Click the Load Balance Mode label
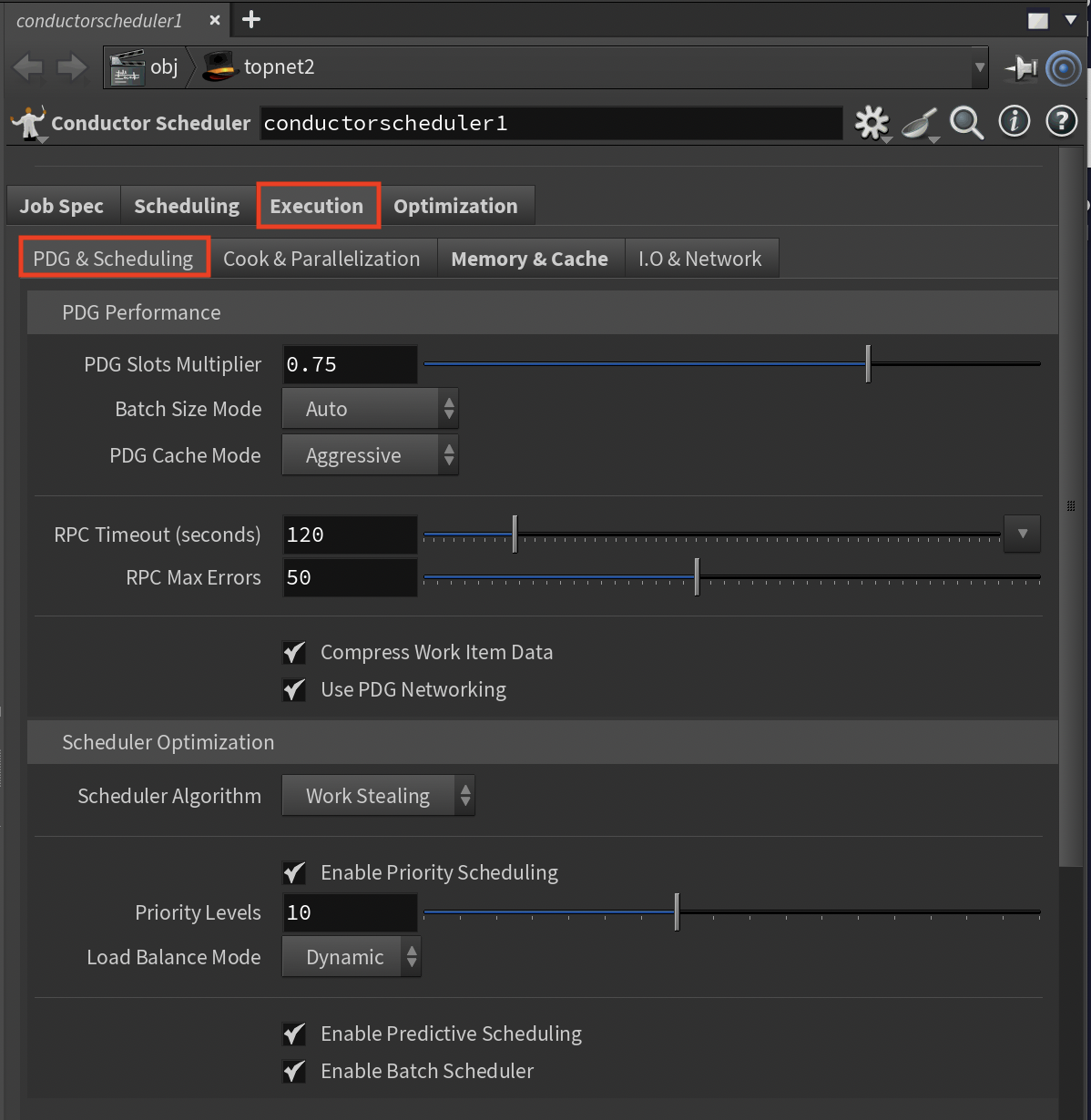 (x=174, y=957)
